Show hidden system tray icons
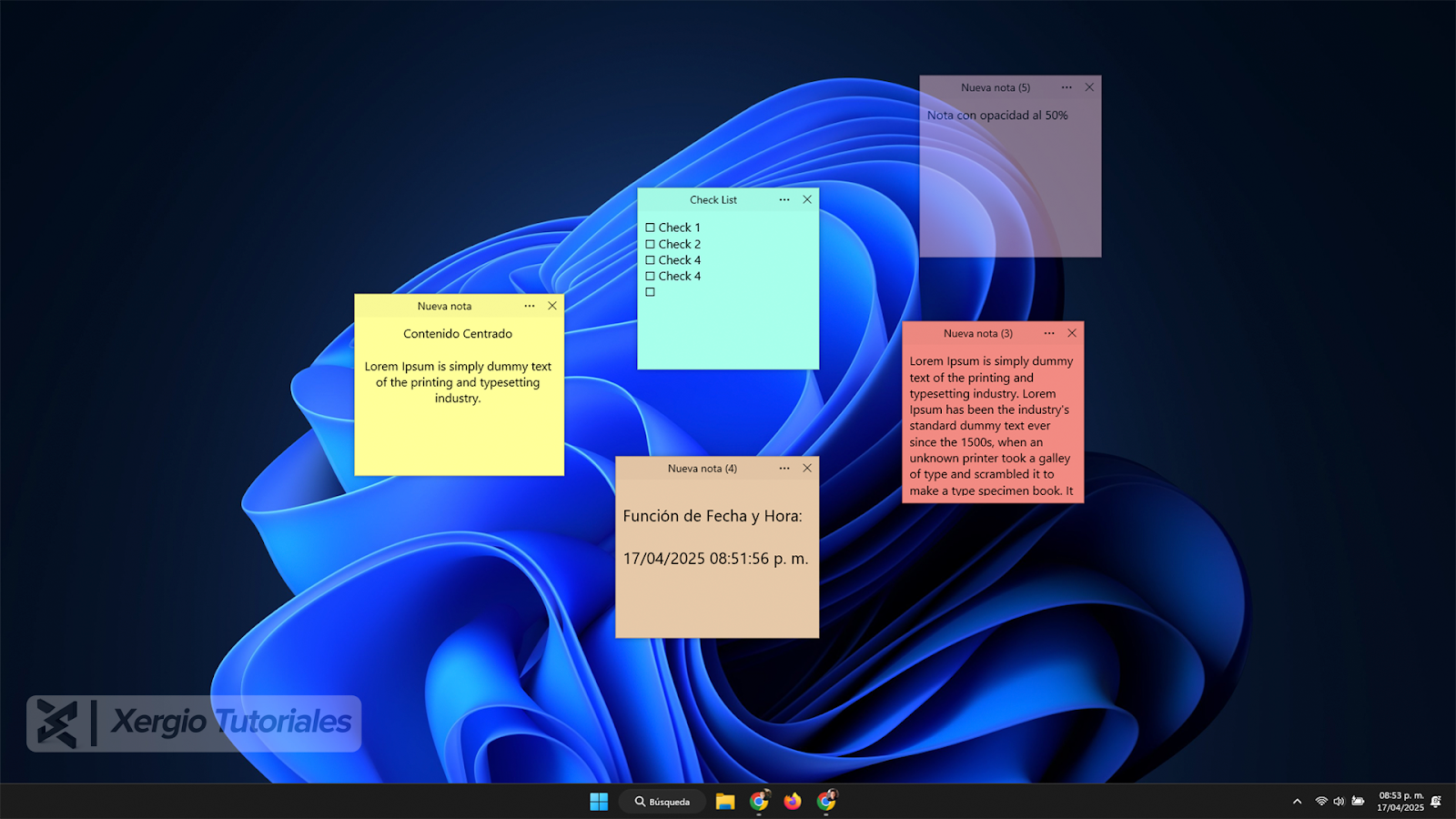 tap(1297, 802)
